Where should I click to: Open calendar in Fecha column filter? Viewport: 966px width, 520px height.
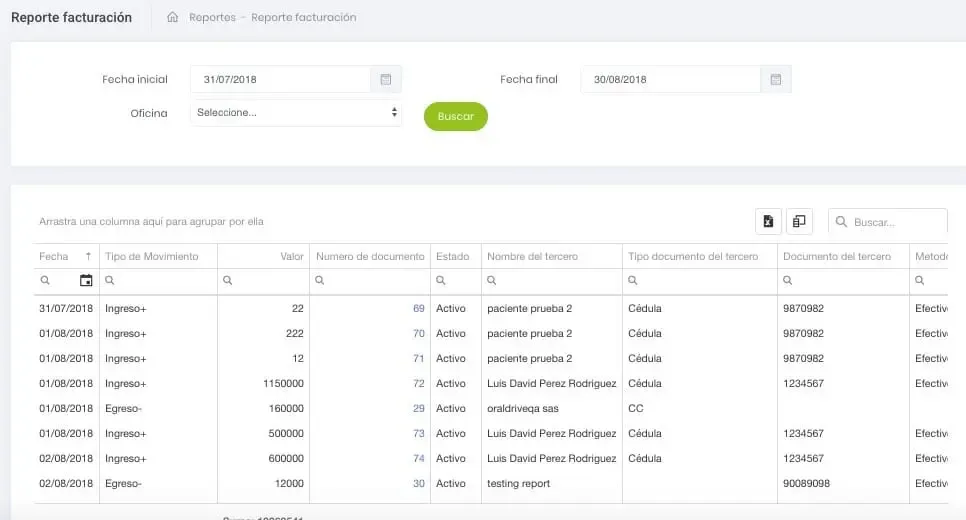pyautogui.click(x=86, y=281)
